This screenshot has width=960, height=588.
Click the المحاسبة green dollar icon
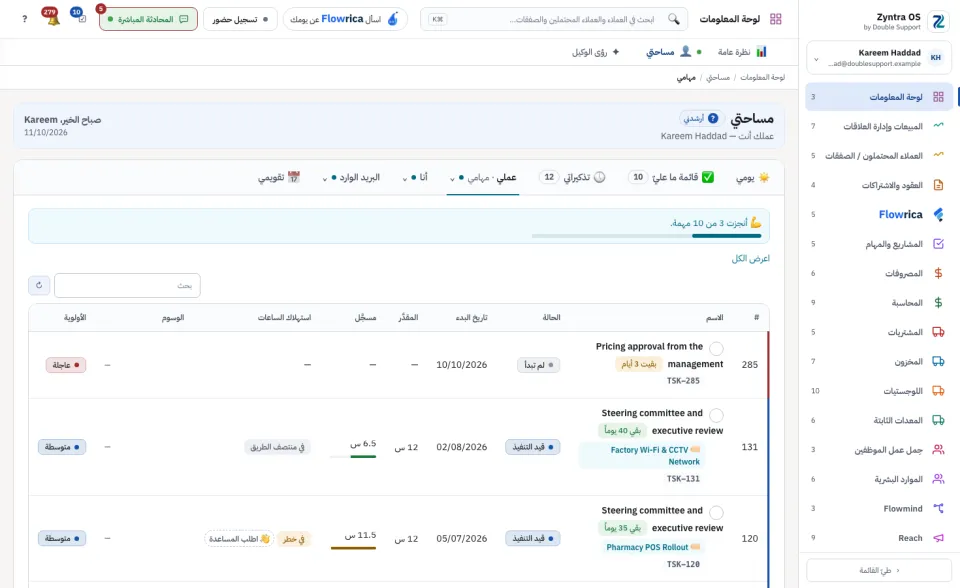click(x=938, y=303)
